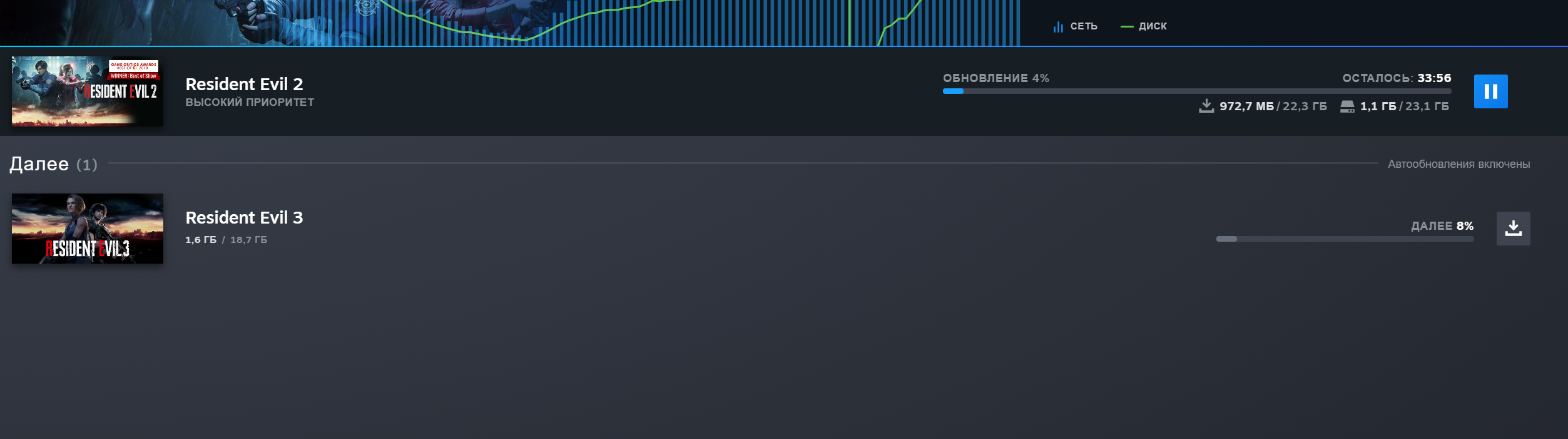Click the ДИСК legend label
Image resolution: width=1568 pixels, height=439 pixels.
1152,26
